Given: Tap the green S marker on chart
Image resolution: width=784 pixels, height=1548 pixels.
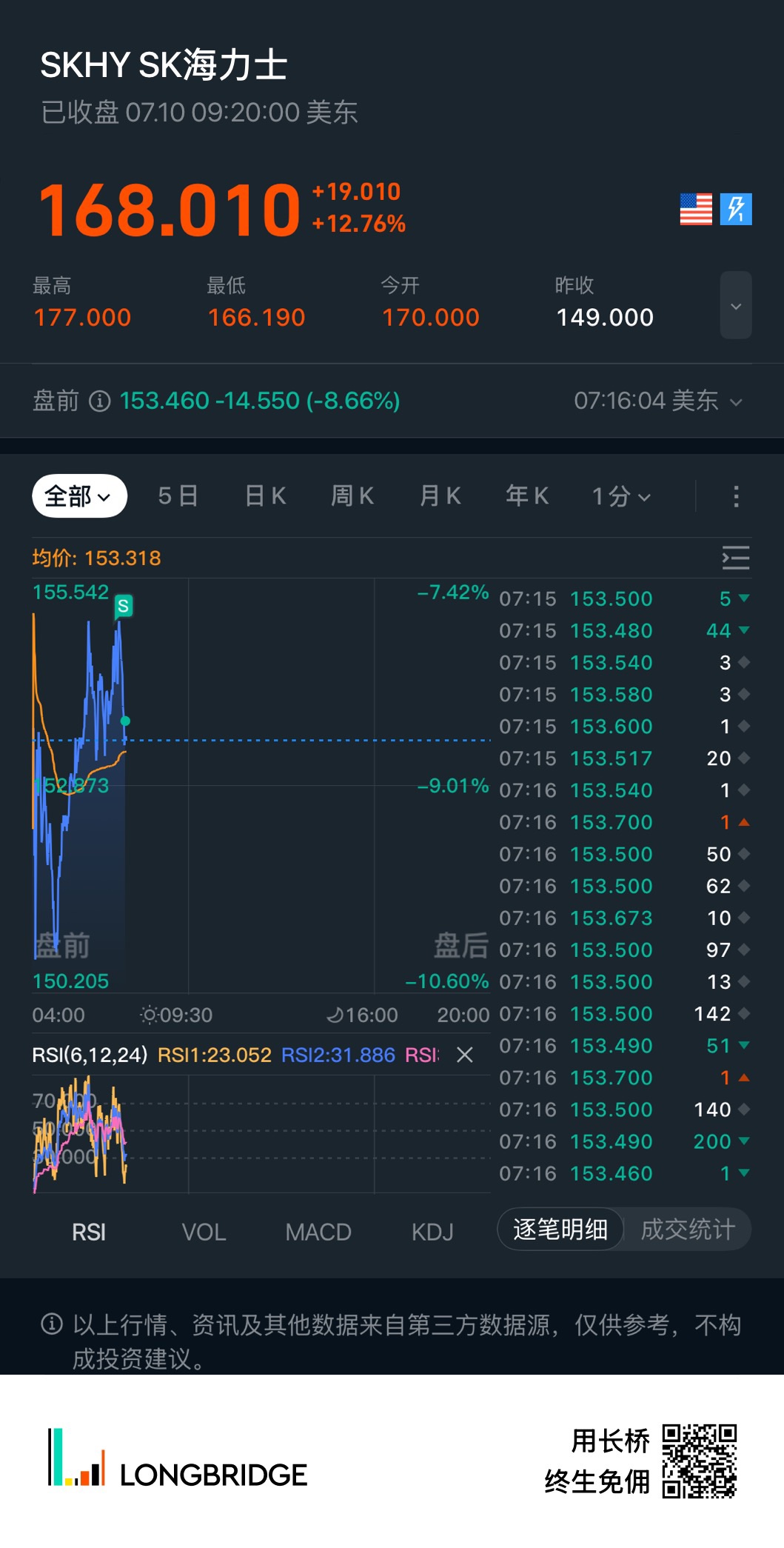Looking at the screenshot, I should pyautogui.click(x=124, y=606).
